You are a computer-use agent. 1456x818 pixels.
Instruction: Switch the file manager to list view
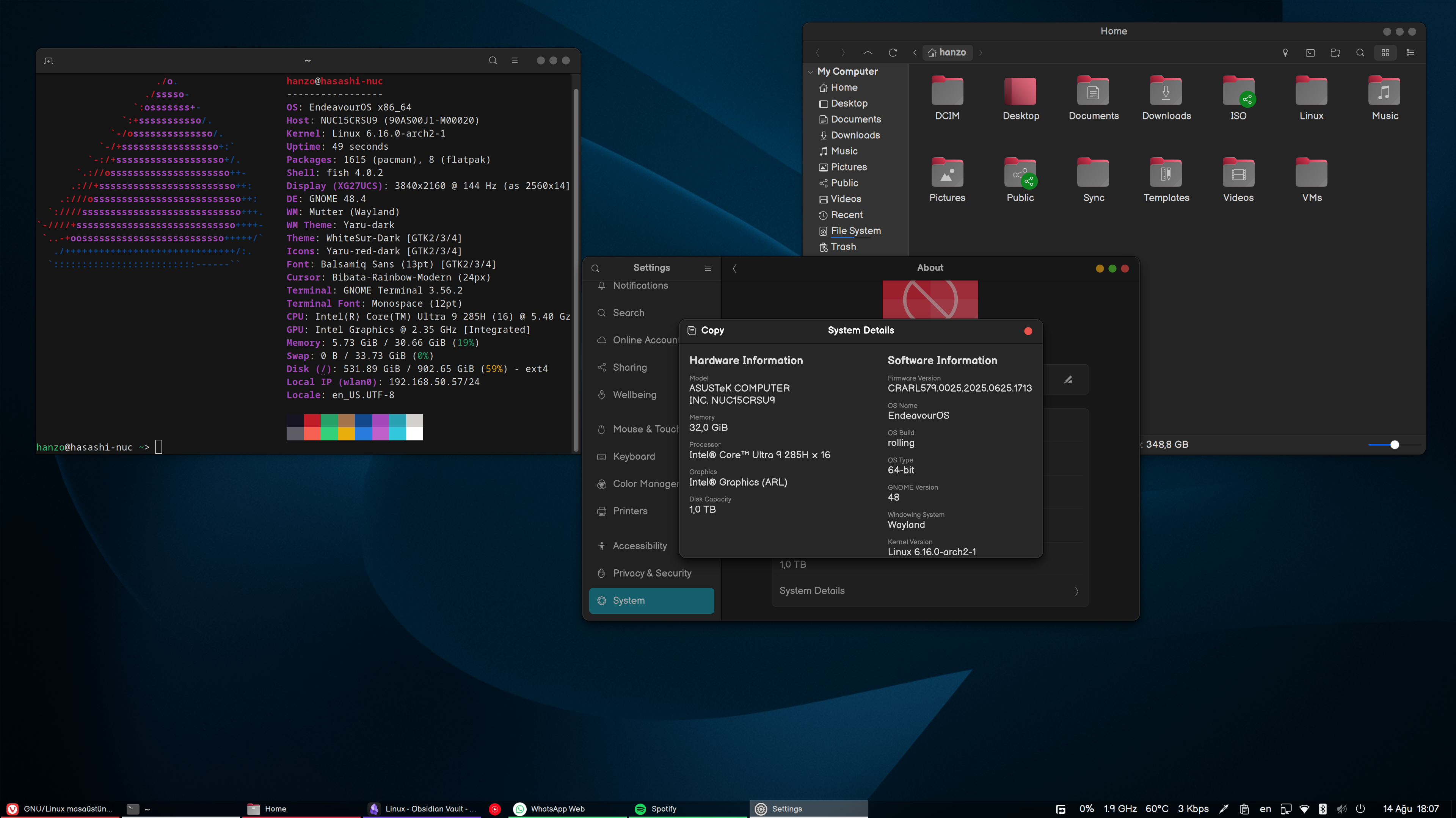tap(1410, 53)
